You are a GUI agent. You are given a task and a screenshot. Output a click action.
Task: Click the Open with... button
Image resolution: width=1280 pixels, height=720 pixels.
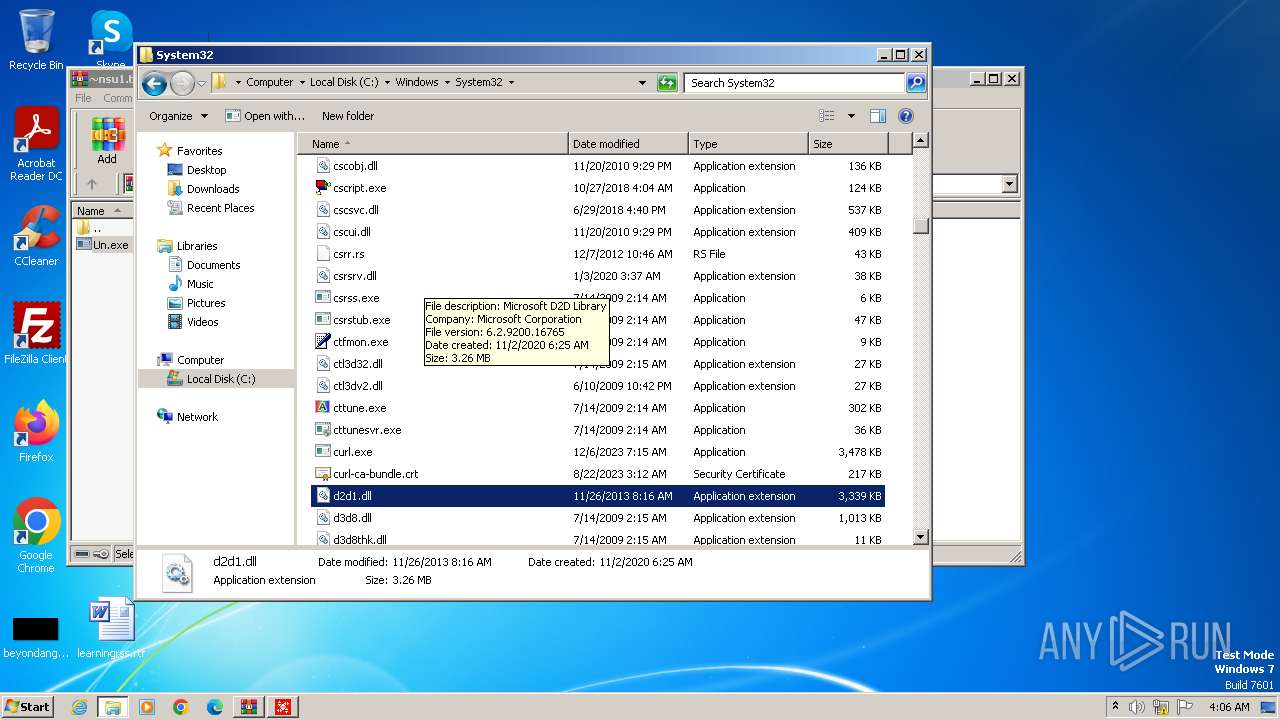[265, 116]
